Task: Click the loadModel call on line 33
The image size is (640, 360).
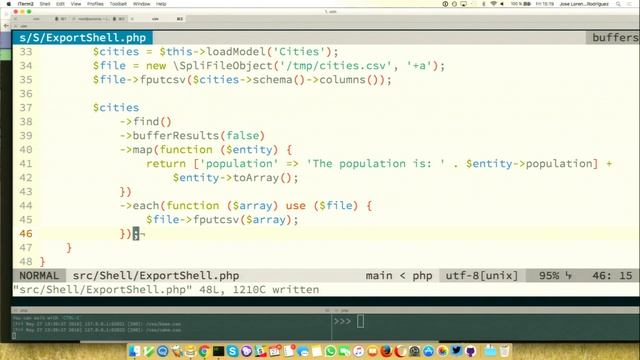Action: coord(236,52)
